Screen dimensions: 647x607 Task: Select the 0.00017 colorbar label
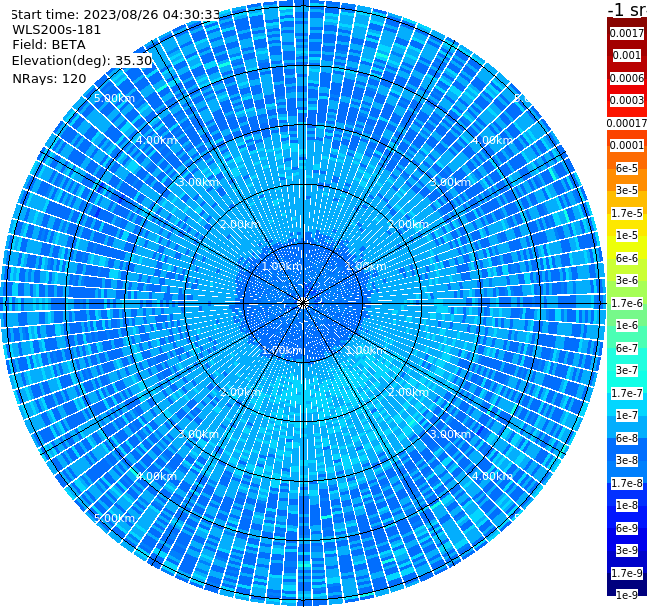pos(627,123)
